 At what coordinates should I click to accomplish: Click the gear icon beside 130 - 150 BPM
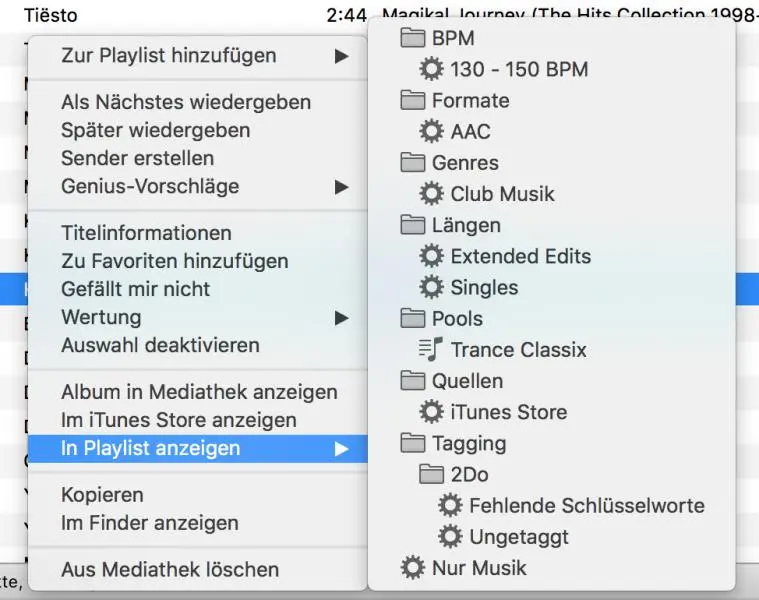coord(431,69)
